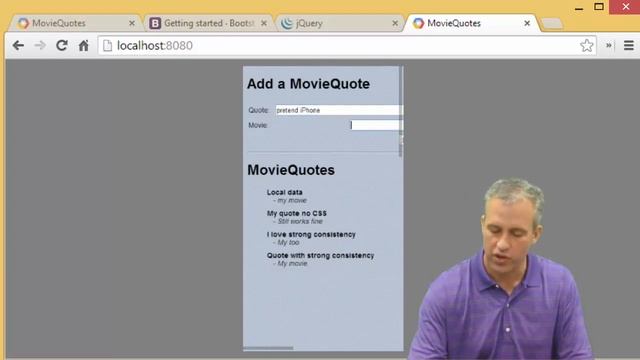This screenshot has height=360, width=640.
Task: Click the page icon in address bar
Action: coord(107,45)
